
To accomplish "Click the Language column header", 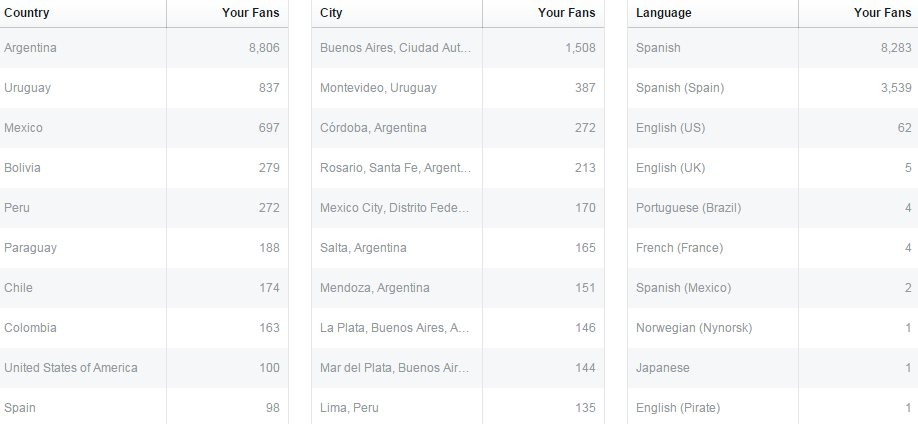I will [x=663, y=13].
